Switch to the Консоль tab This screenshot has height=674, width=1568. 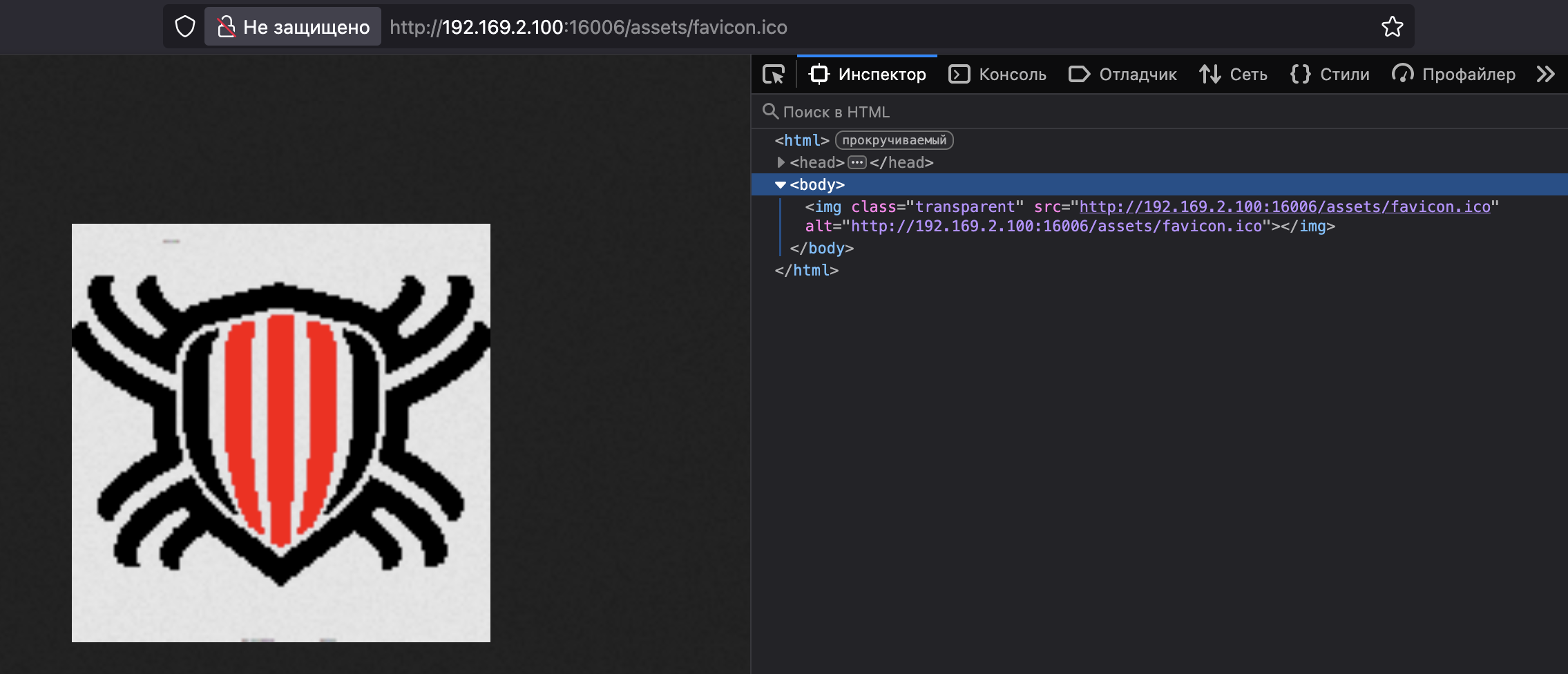pos(997,74)
